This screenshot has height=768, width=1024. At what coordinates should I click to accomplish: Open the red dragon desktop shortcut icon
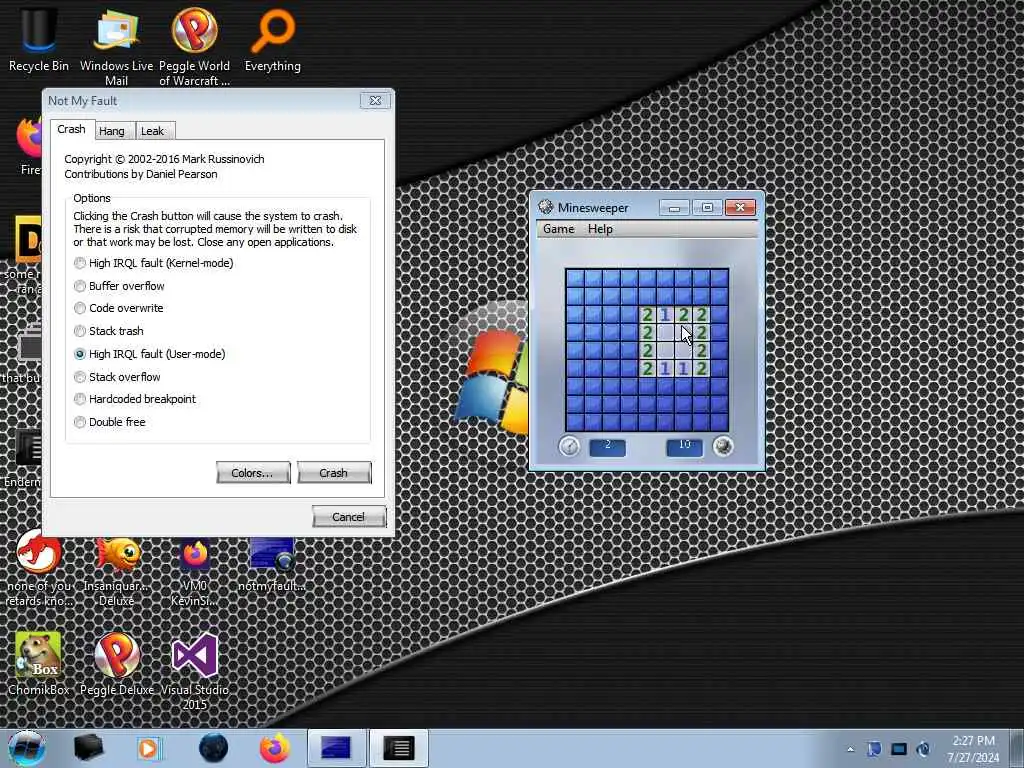tap(39, 568)
